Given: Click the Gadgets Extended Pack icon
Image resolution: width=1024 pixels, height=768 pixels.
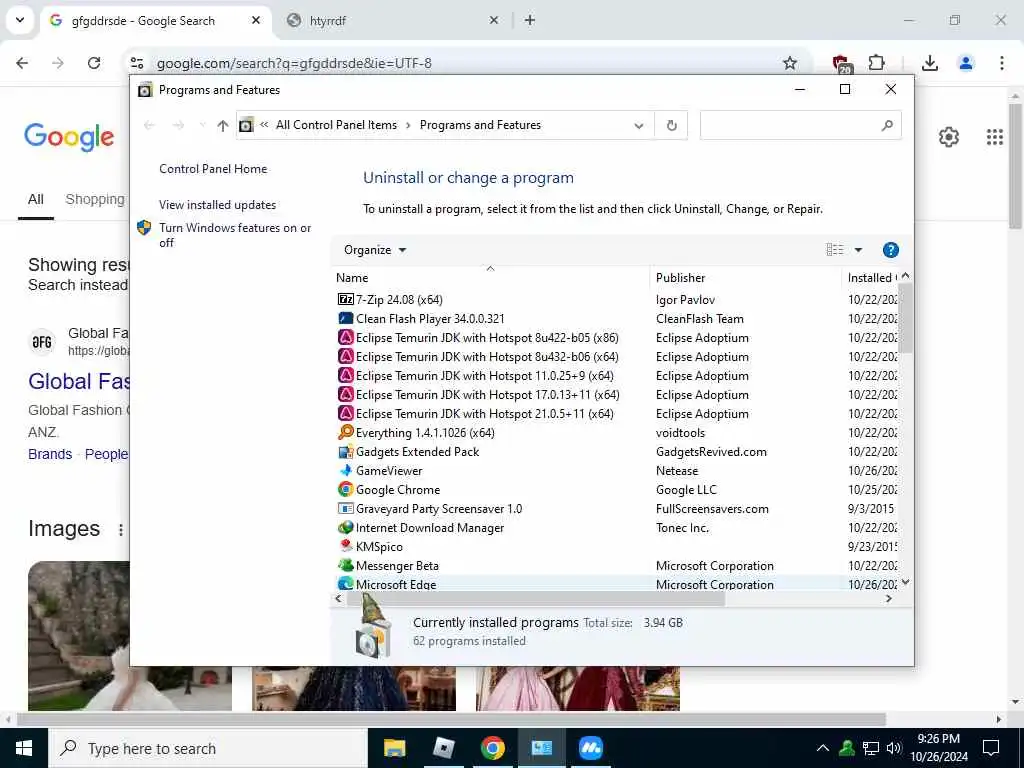Looking at the screenshot, I should click(345, 451).
